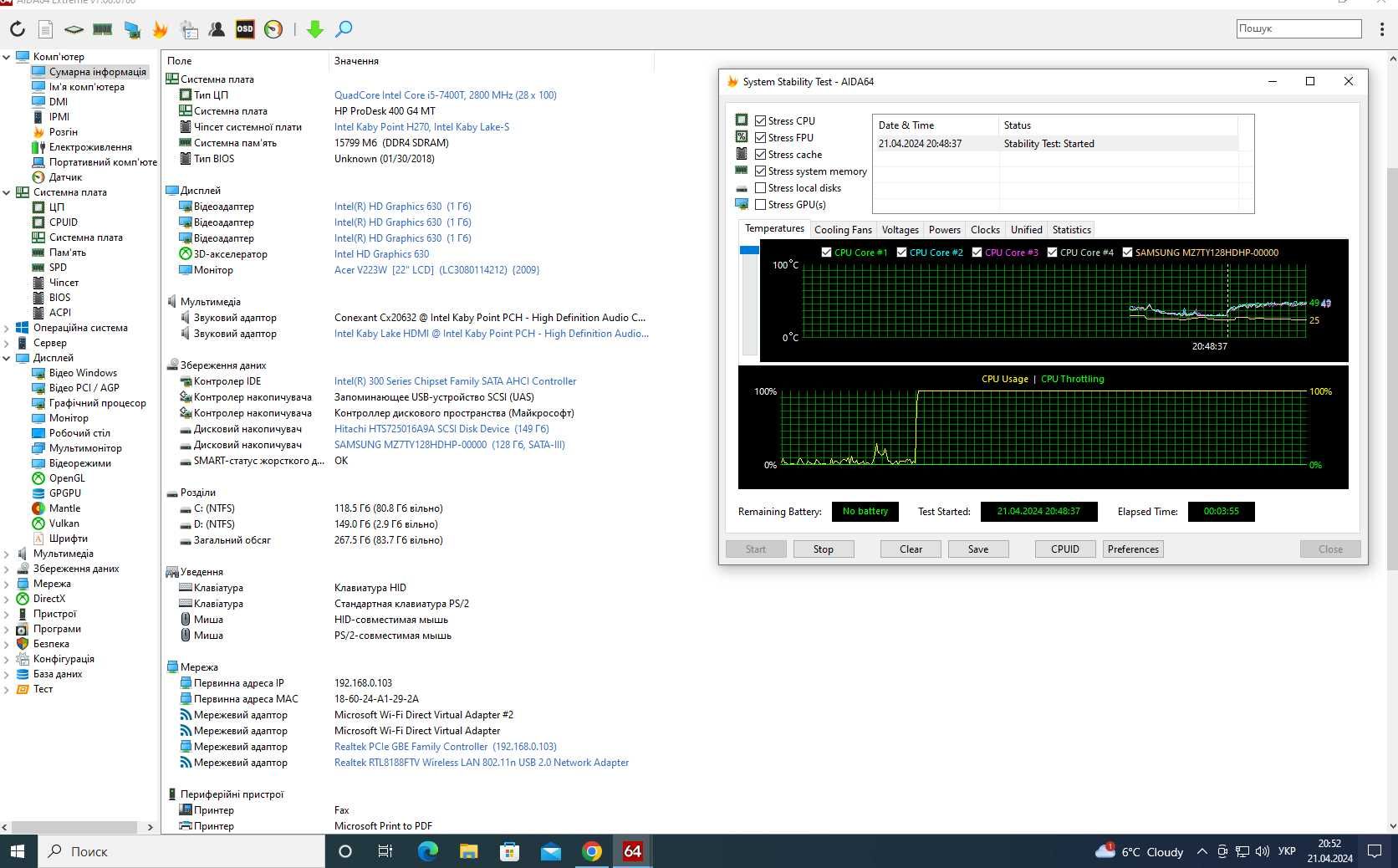Switch to the Cooling Fans tab
This screenshot has height=868, width=1398.
pos(843,230)
